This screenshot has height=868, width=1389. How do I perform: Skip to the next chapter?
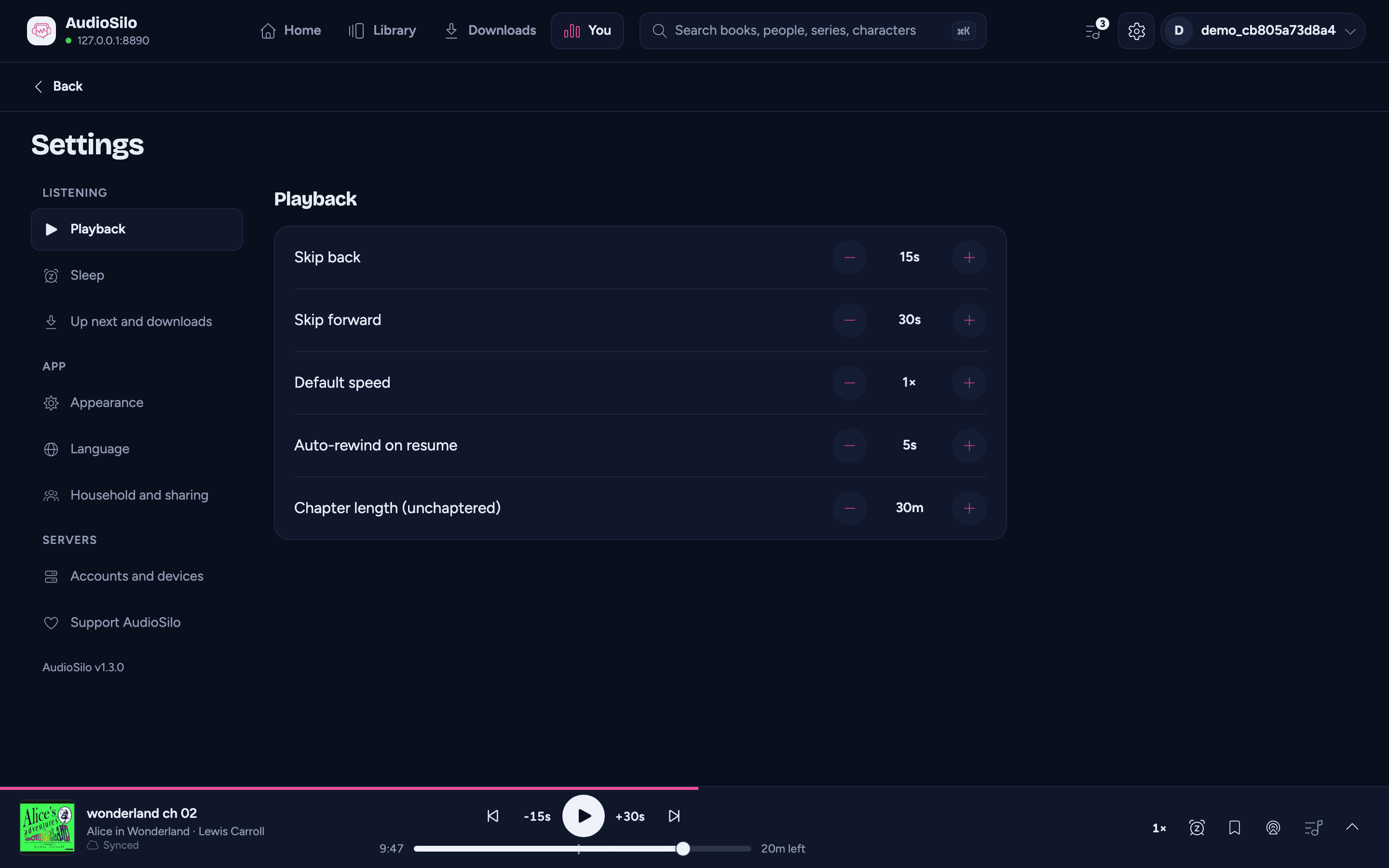(x=674, y=816)
